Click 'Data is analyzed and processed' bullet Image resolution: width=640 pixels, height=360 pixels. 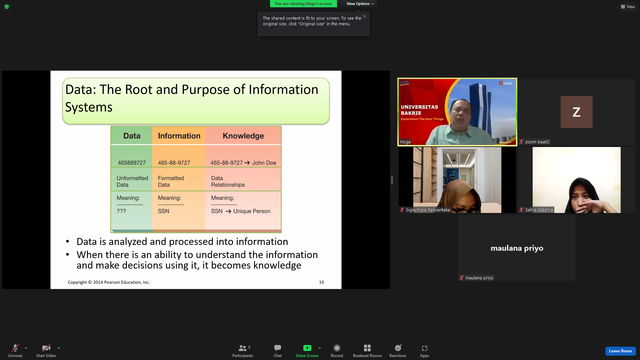(182, 242)
